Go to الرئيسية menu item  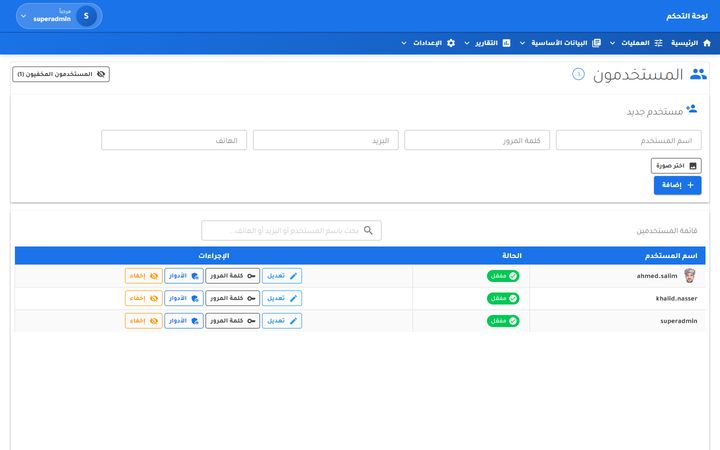(684, 43)
